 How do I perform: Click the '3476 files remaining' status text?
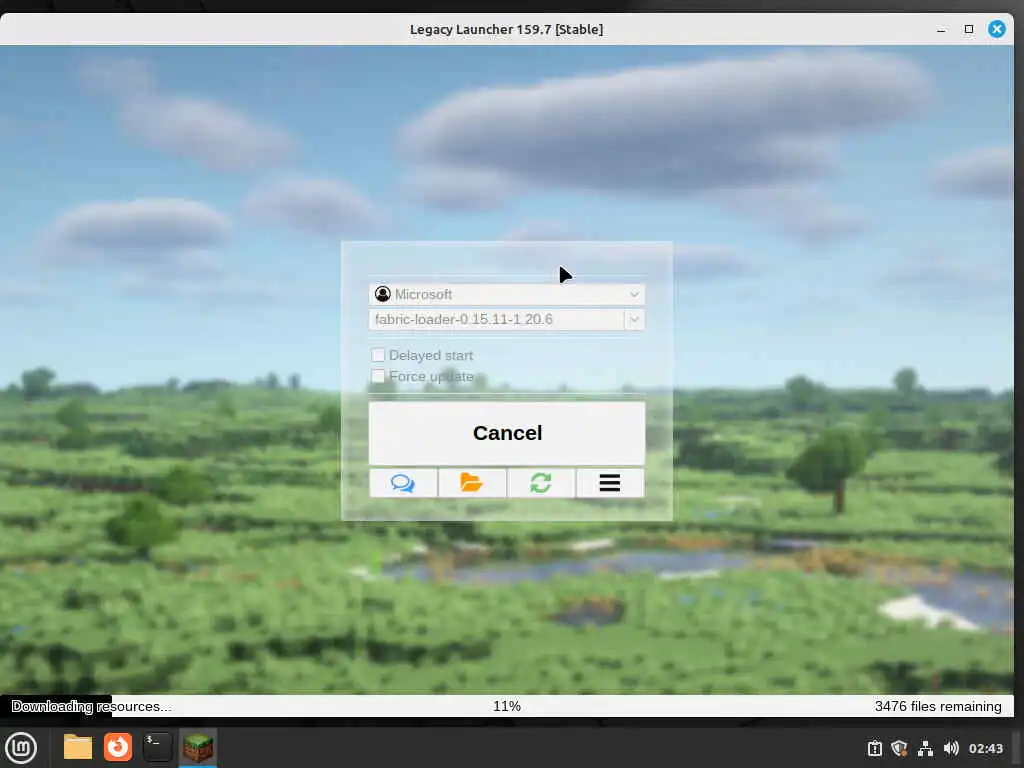point(938,706)
